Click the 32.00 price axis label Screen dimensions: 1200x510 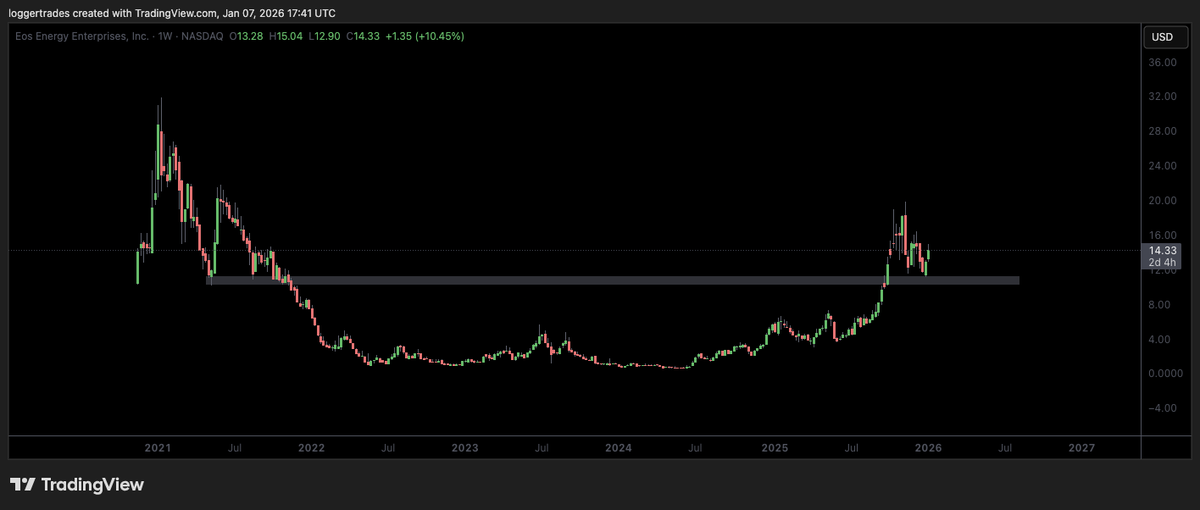tap(1162, 97)
